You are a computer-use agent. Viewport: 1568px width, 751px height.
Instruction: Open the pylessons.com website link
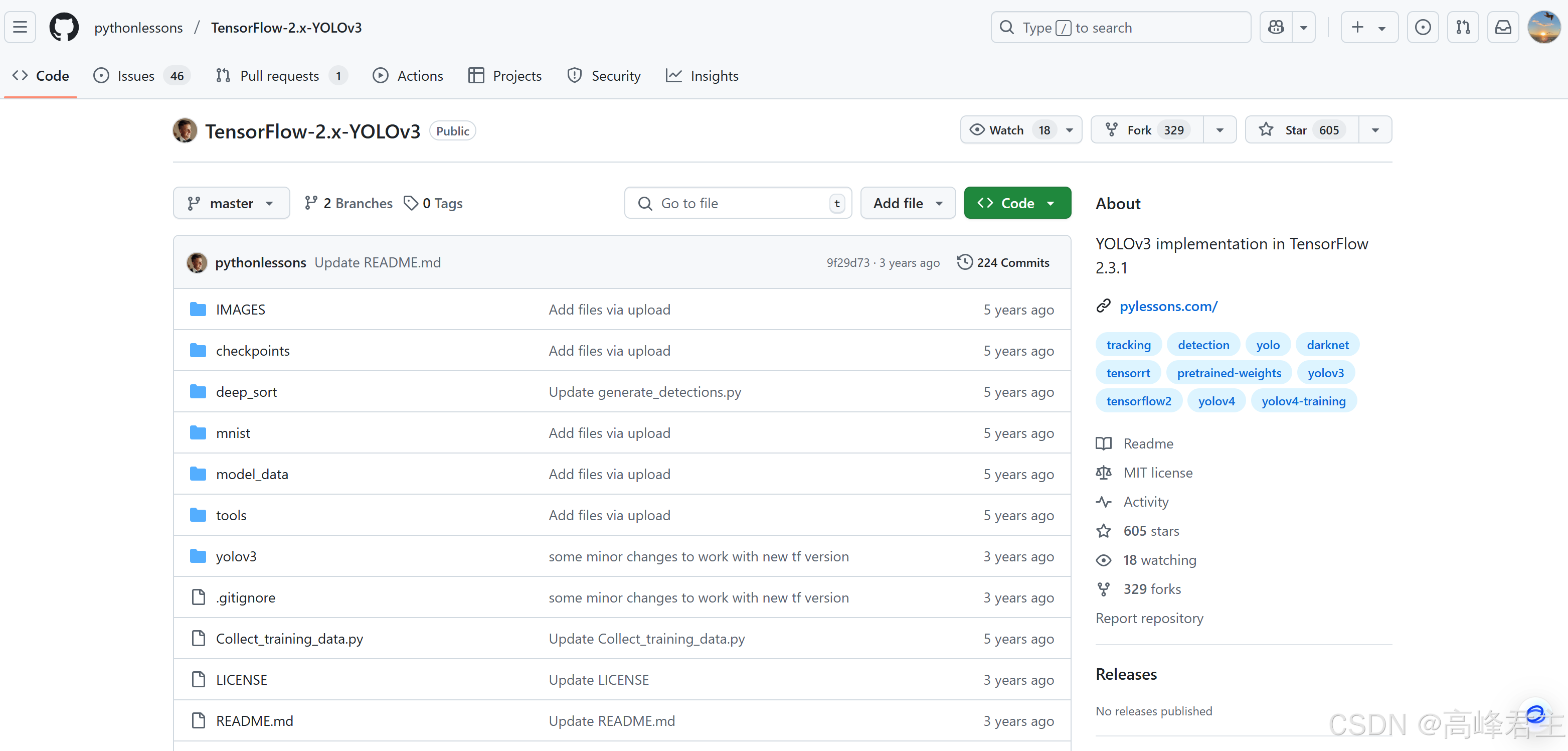click(1168, 307)
